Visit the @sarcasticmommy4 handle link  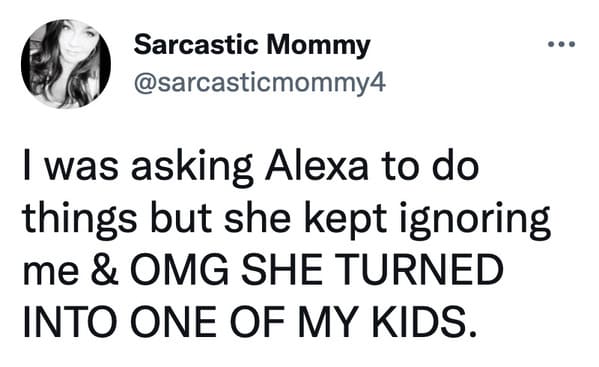click(x=260, y=83)
